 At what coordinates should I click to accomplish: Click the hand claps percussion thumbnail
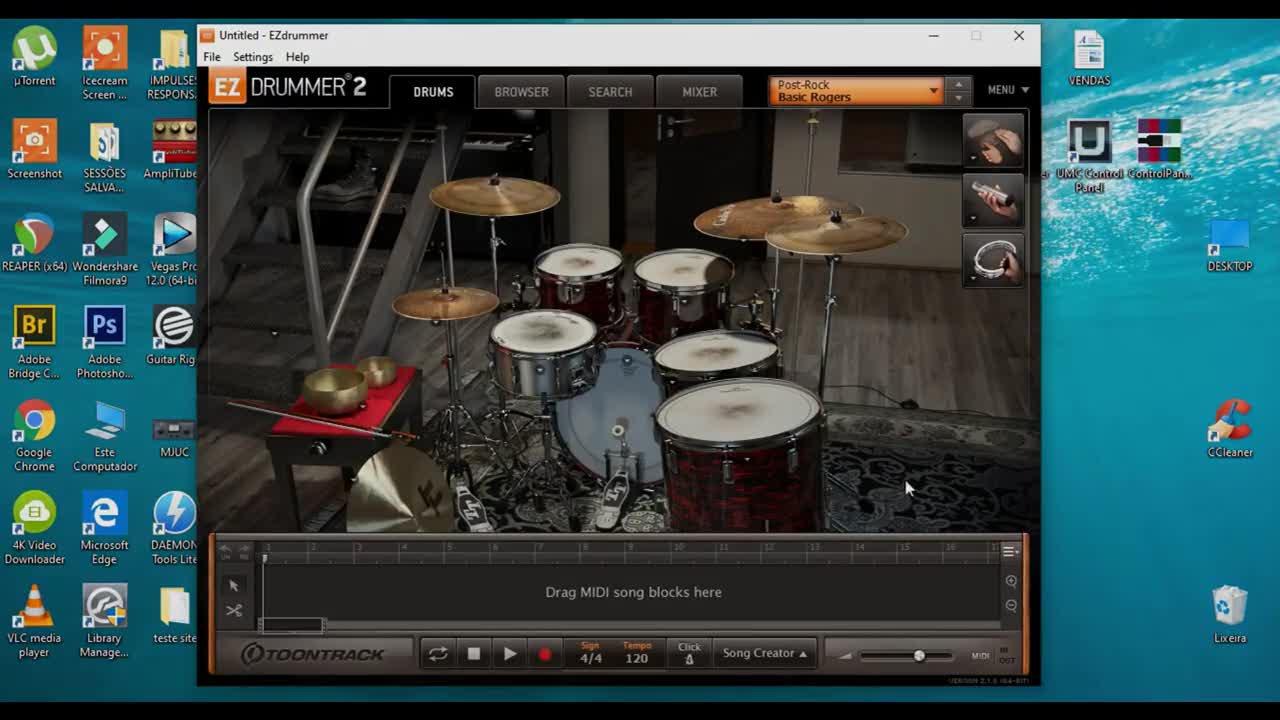click(993, 141)
